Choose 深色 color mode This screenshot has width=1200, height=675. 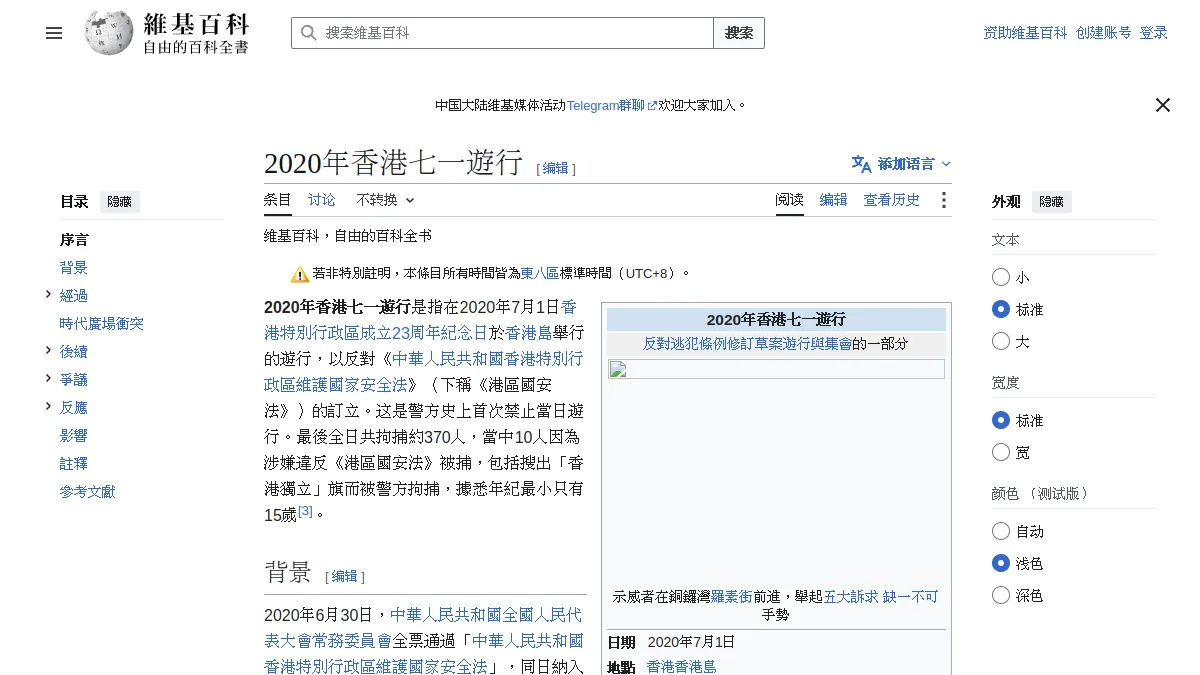[1001, 595]
